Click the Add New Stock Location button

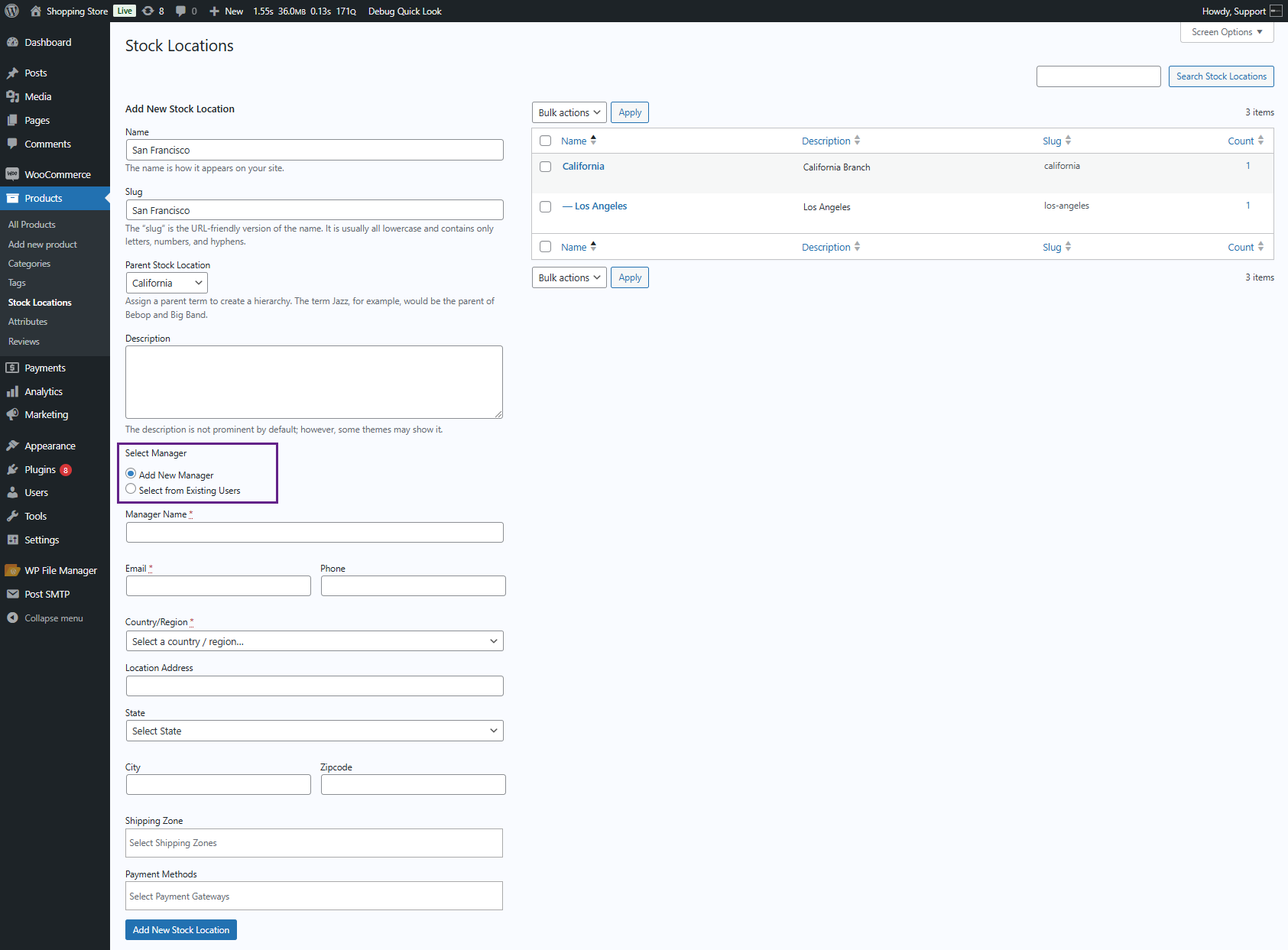pos(181,930)
